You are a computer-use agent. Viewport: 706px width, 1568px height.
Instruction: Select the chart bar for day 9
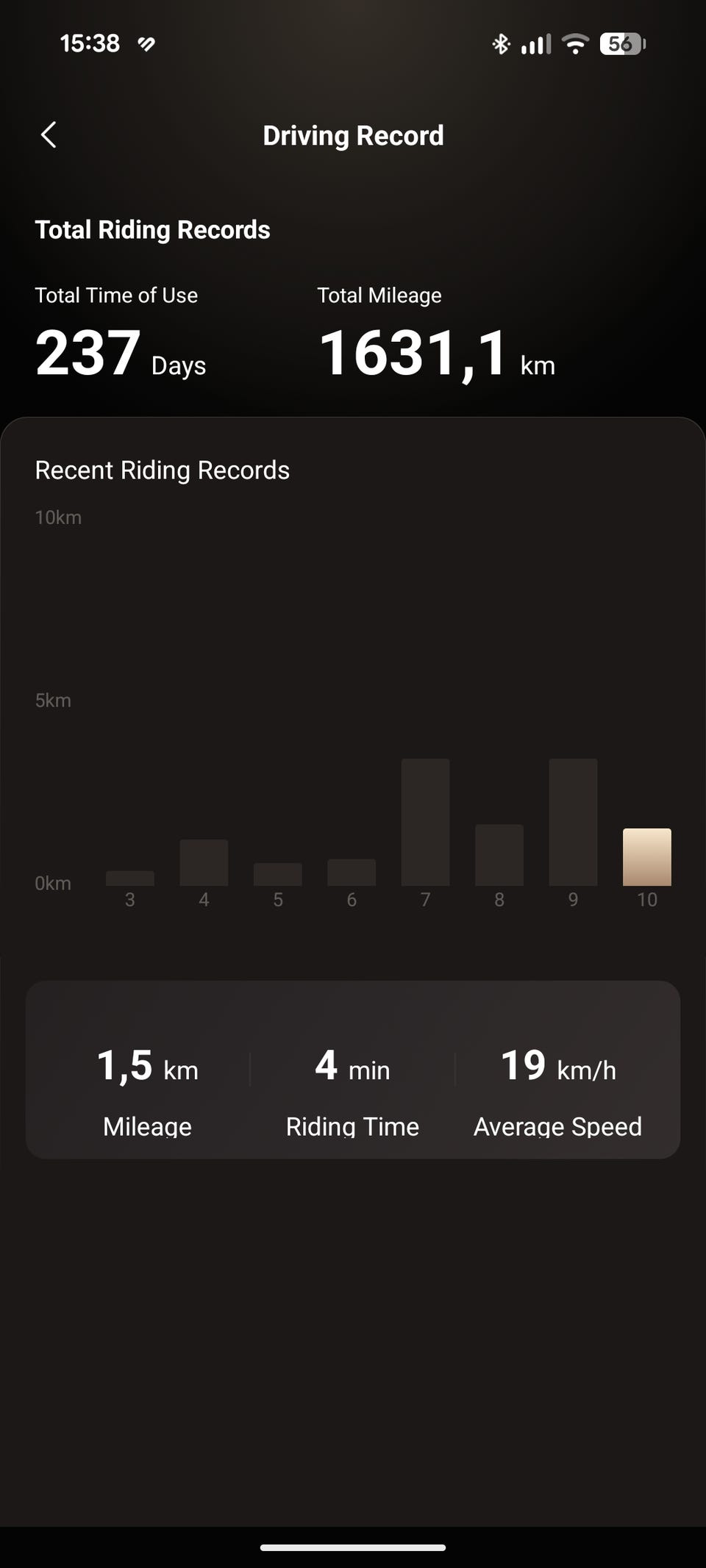point(573,822)
